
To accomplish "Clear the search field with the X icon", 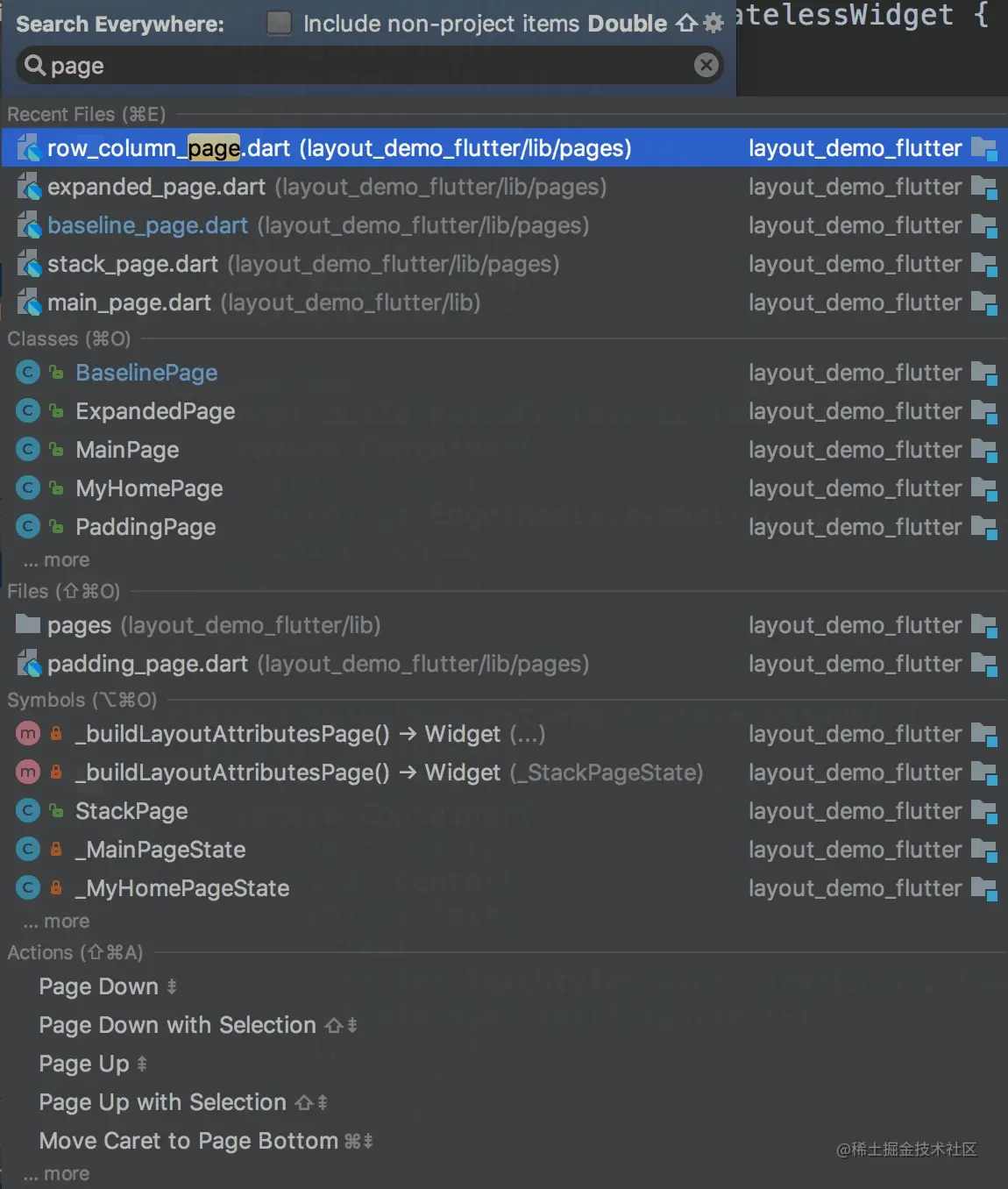I will click(x=706, y=65).
